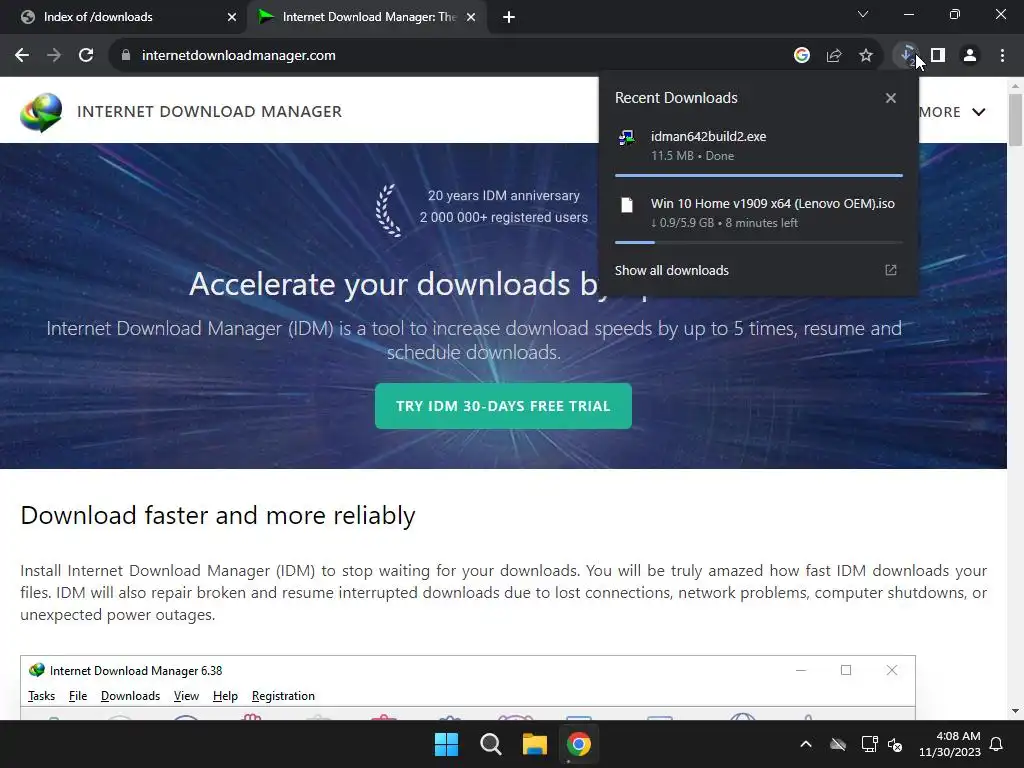This screenshot has height=768, width=1024.
Task: Open Windows taskbar search
Action: point(490,744)
